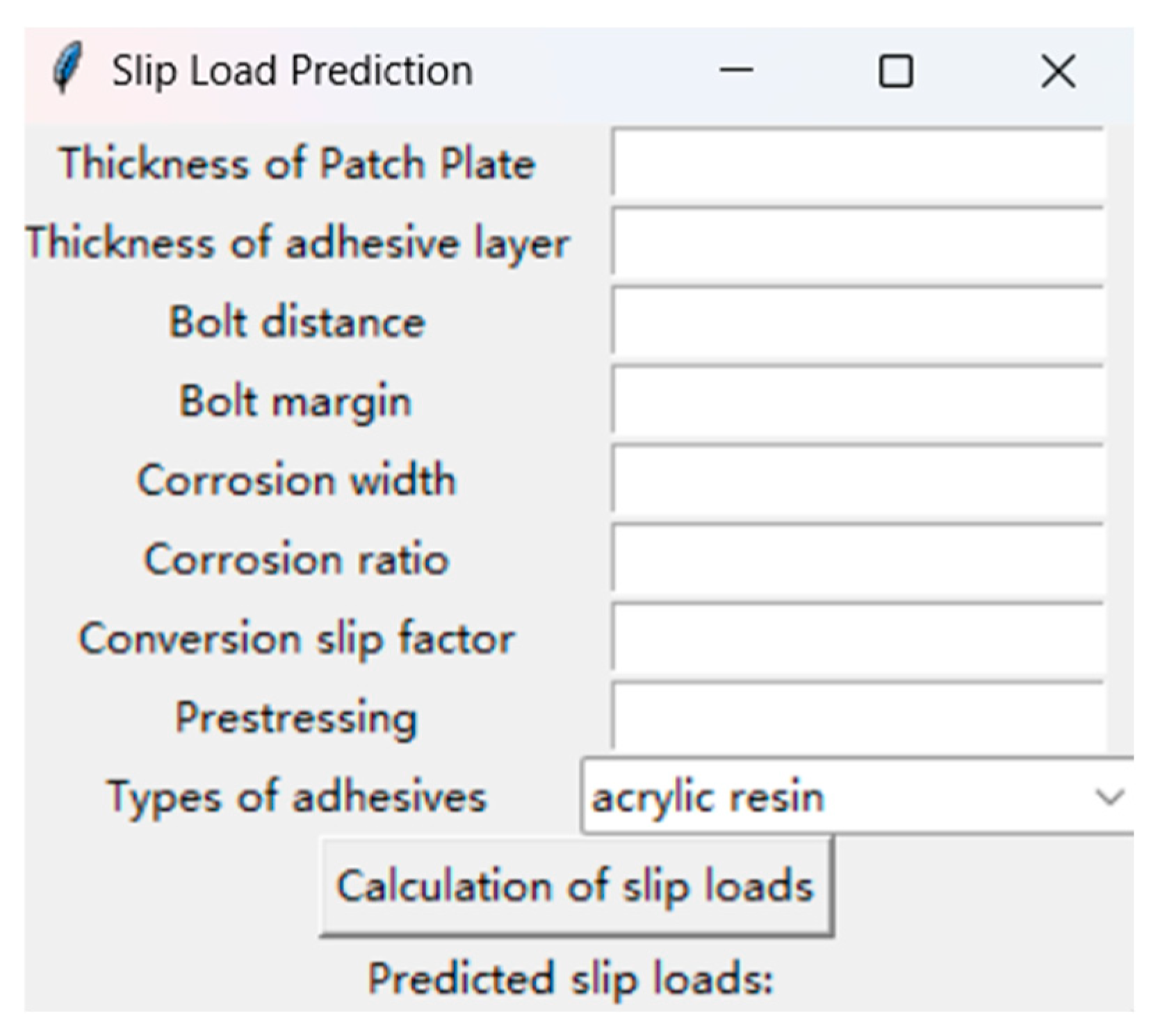Click the Prestressing input field
1176x1035 pixels.
point(858,716)
